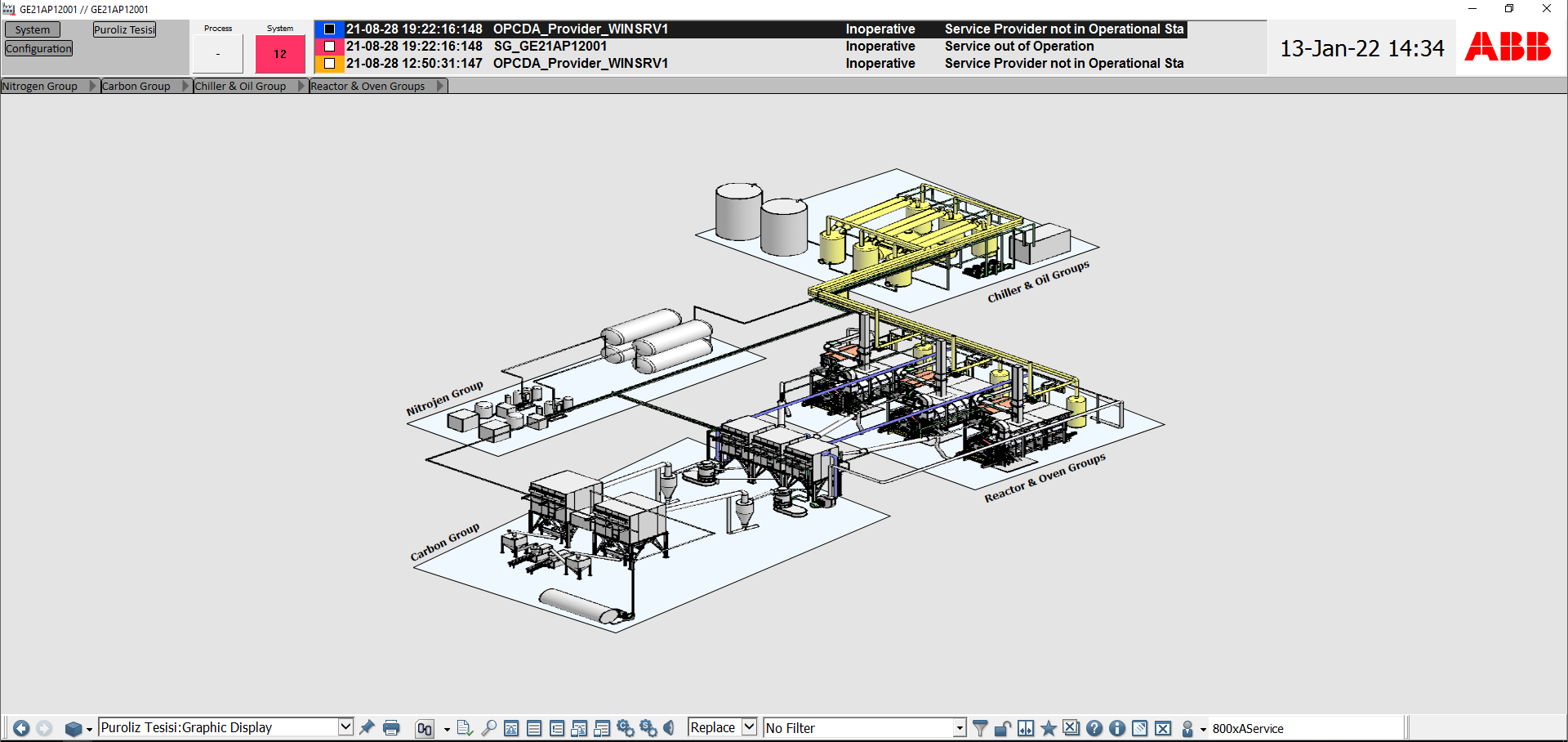Click the pink System alarm count box
This screenshot has width=1568, height=742.
[280, 54]
